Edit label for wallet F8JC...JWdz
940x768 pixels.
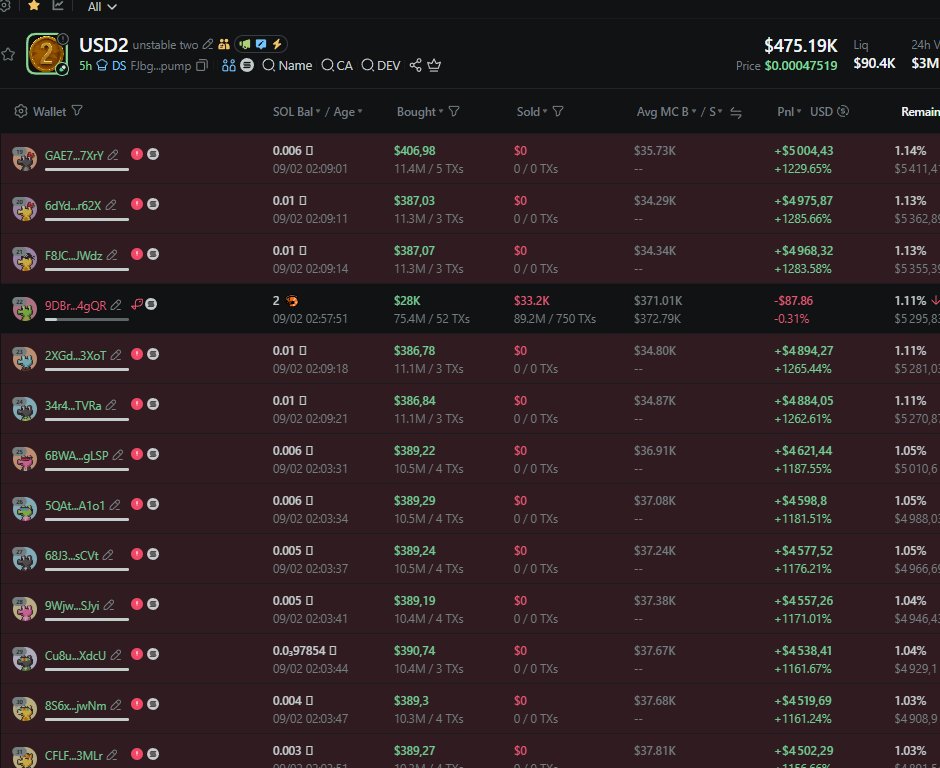coord(112,255)
